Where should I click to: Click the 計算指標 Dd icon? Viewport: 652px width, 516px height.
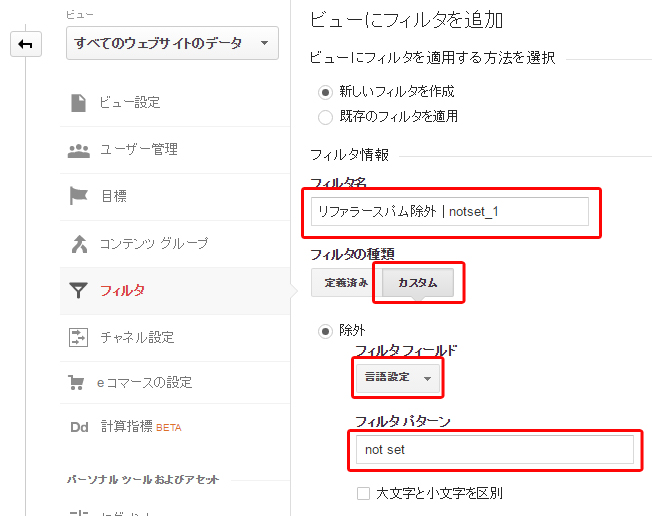point(79,427)
